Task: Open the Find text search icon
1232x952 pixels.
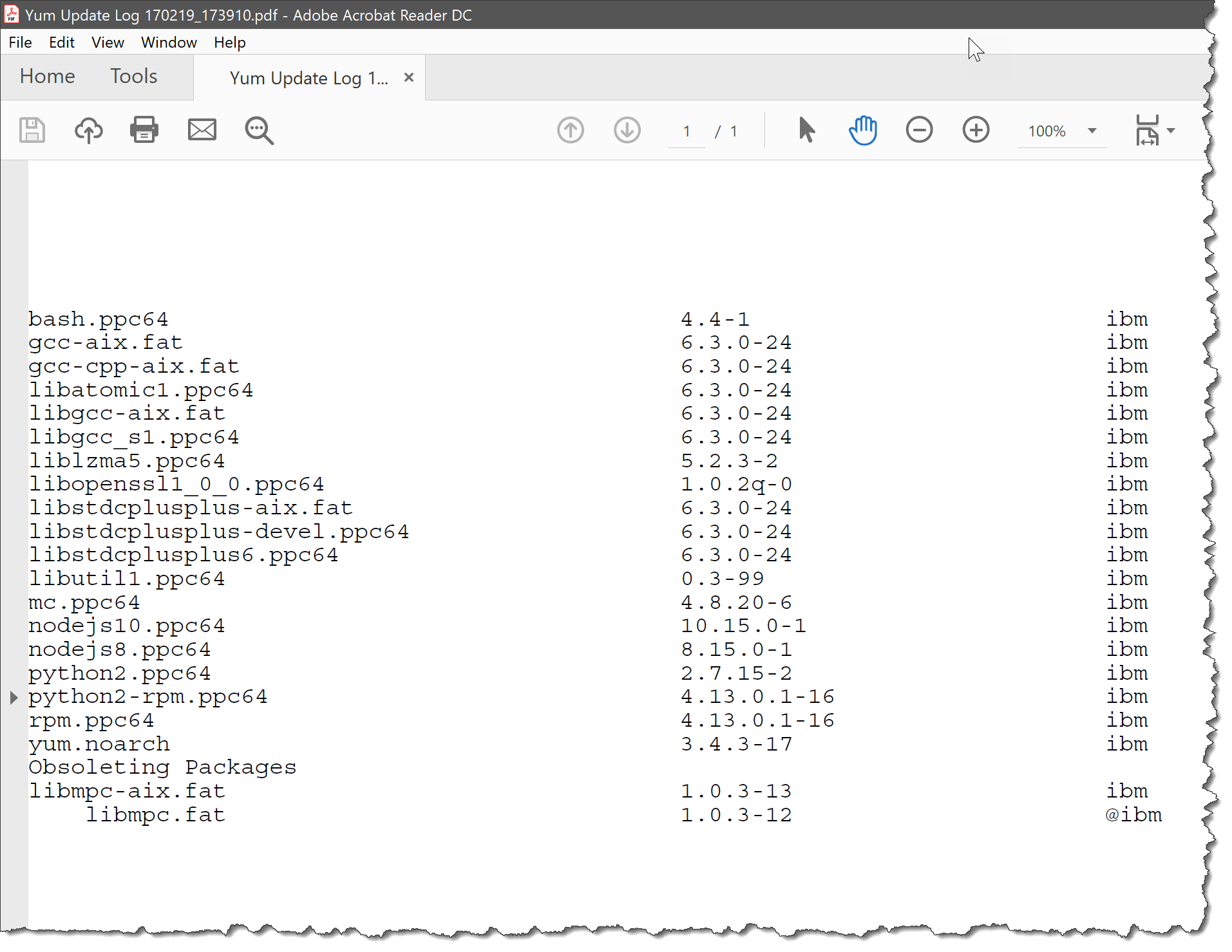Action: click(259, 131)
